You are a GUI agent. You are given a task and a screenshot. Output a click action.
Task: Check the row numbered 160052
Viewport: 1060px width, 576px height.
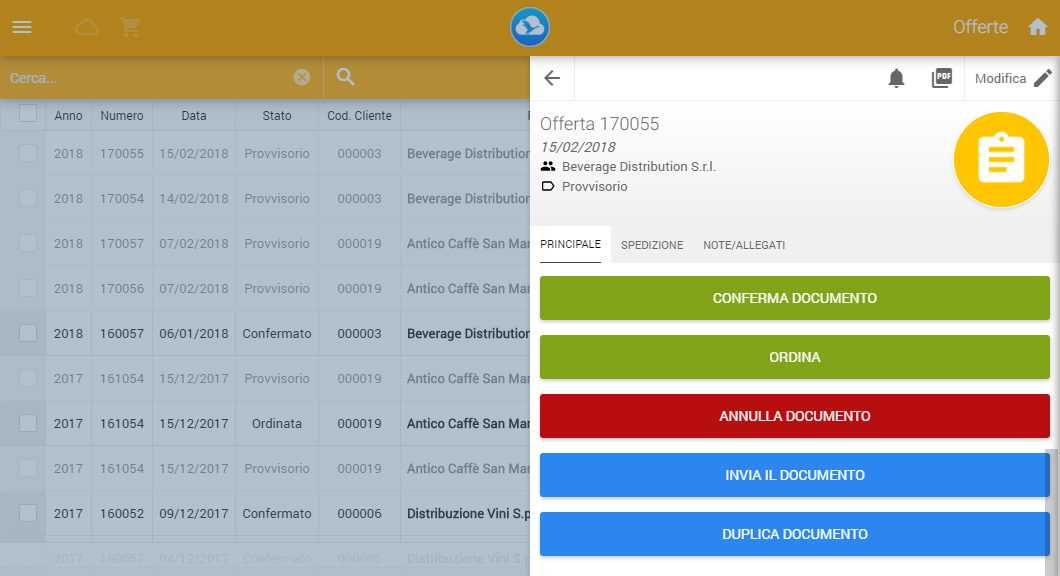pyautogui.click(x=28, y=513)
